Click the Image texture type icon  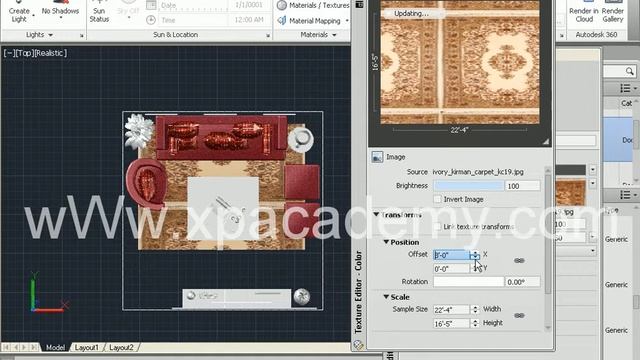tap(377, 157)
